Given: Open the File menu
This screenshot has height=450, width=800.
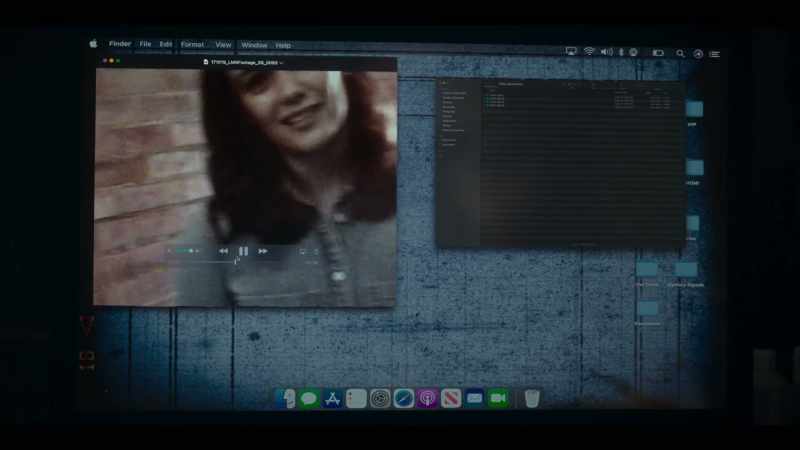Looking at the screenshot, I should pos(145,44).
